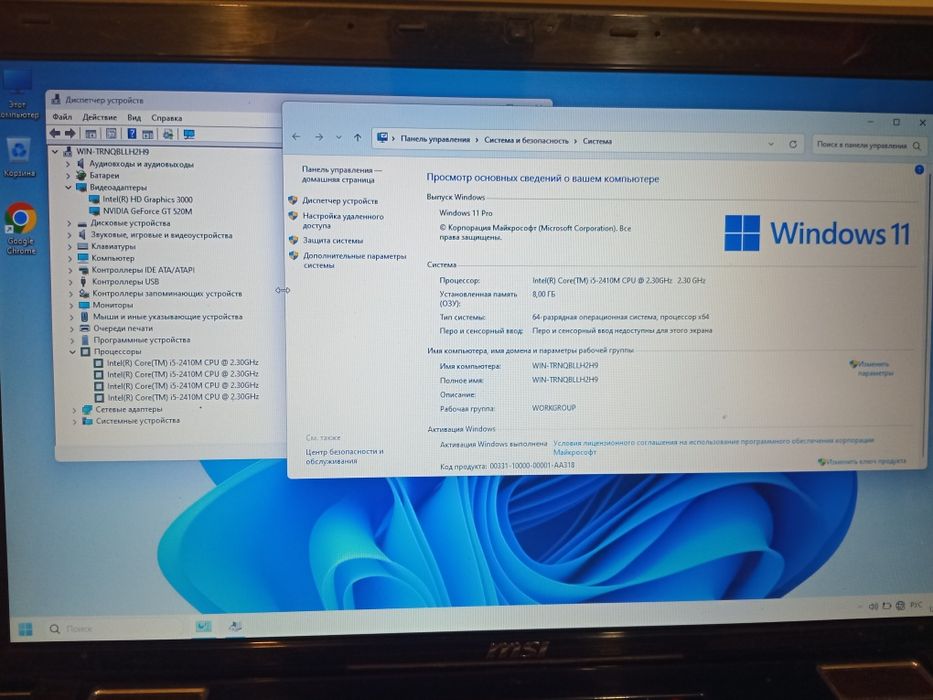Select the Системные устройства category
Viewport: 933px width, 700px height.
click(137, 421)
